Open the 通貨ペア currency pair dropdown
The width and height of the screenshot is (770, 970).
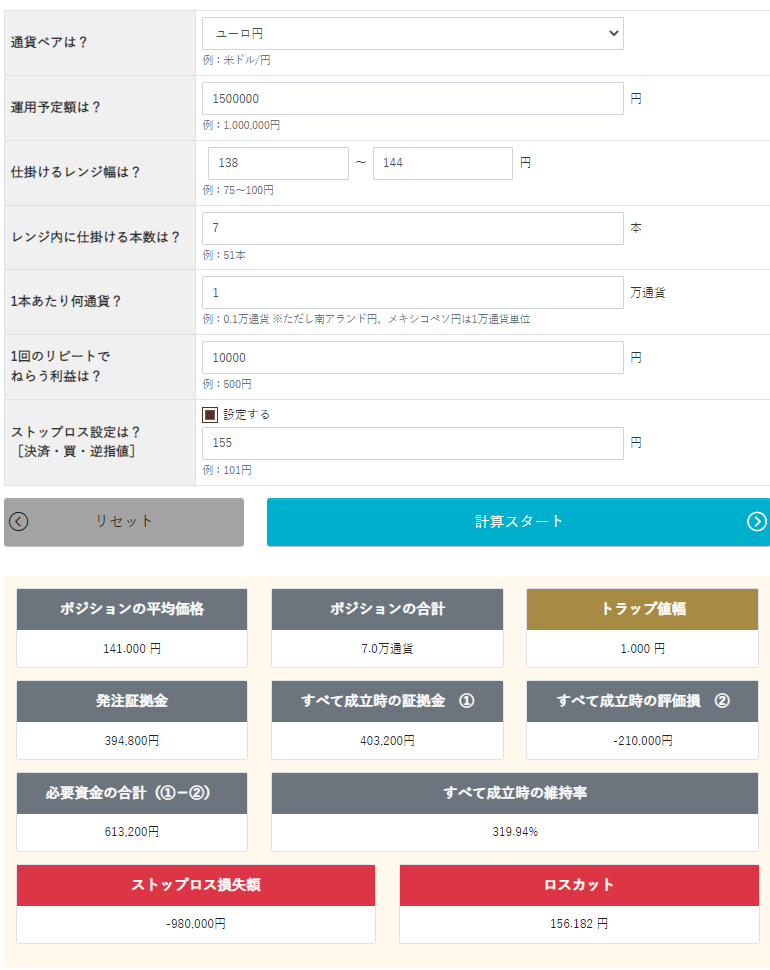413,33
